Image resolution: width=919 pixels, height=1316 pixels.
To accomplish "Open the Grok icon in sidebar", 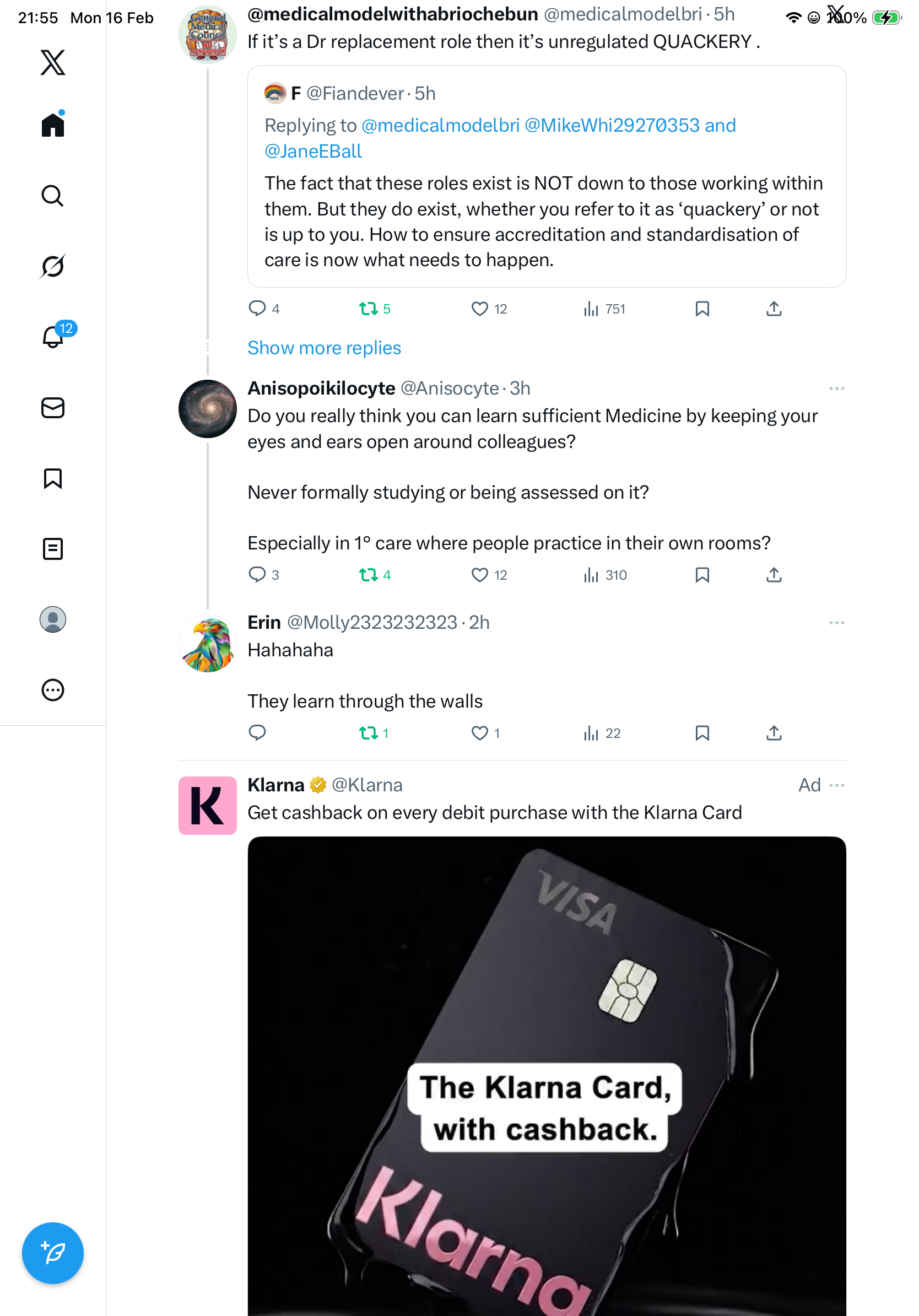I will point(53,266).
